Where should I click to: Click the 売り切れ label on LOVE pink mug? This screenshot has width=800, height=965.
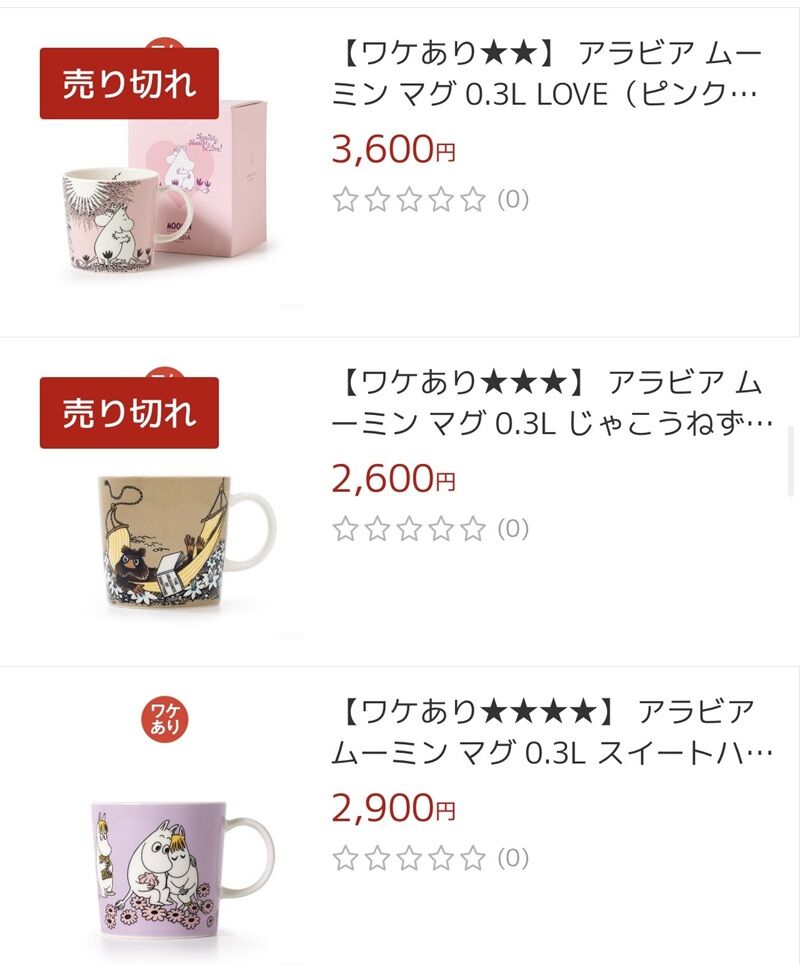click(x=129, y=83)
